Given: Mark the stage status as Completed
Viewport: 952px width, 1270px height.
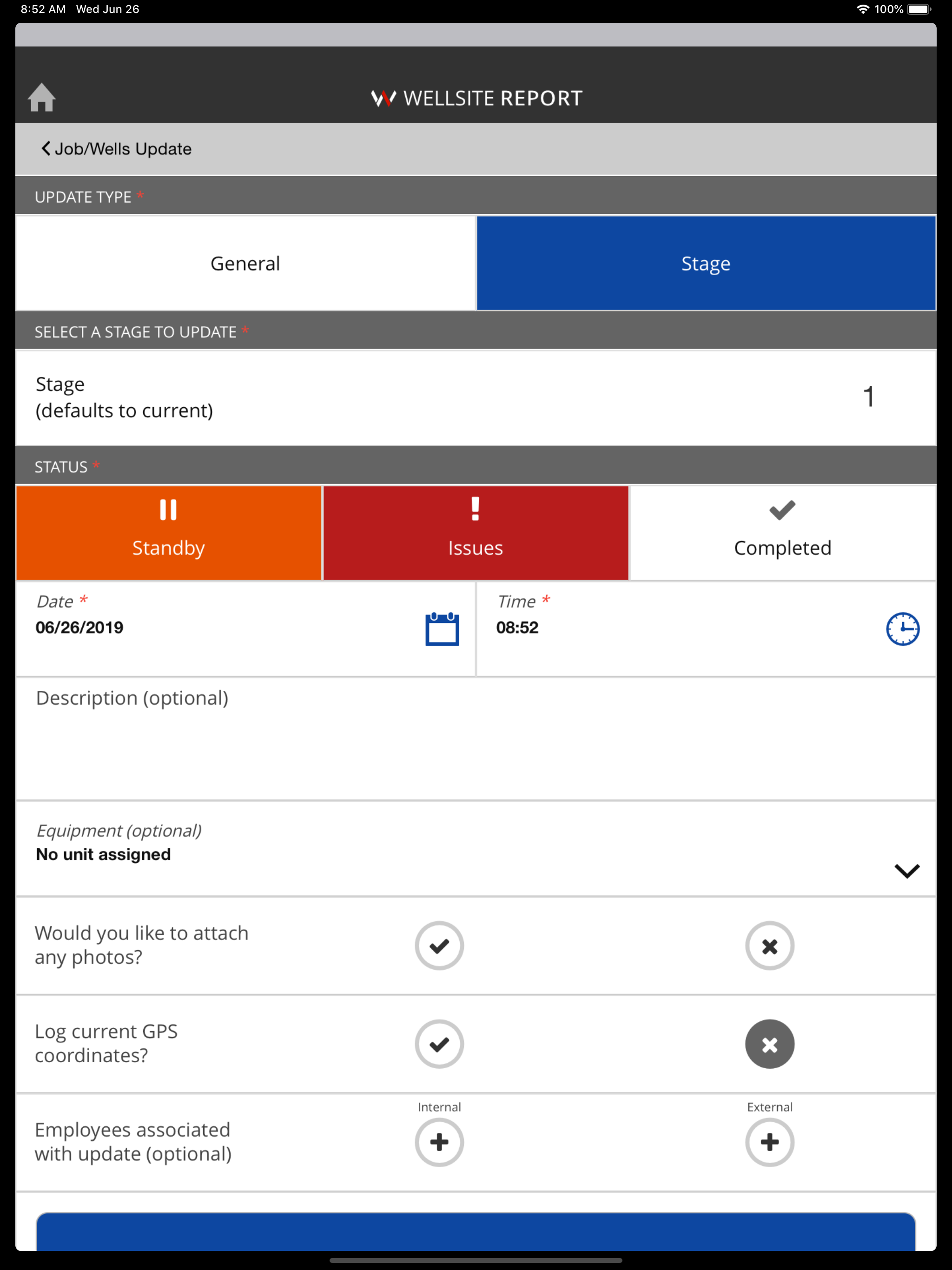Looking at the screenshot, I should 783,533.
